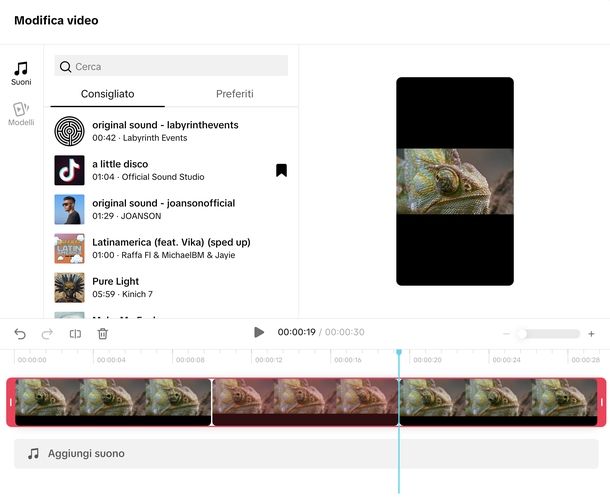Screen dimensions: 610x500
Task: Click the 00:00:20 ruler mark
Action: pyautogui.click(x=427, y=360)
